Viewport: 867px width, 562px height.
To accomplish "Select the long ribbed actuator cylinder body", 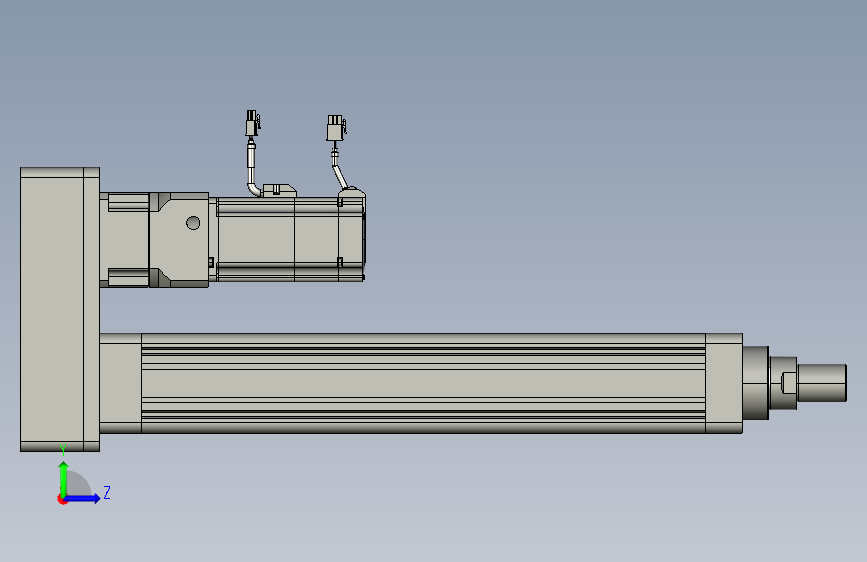I will coord(423,383).
